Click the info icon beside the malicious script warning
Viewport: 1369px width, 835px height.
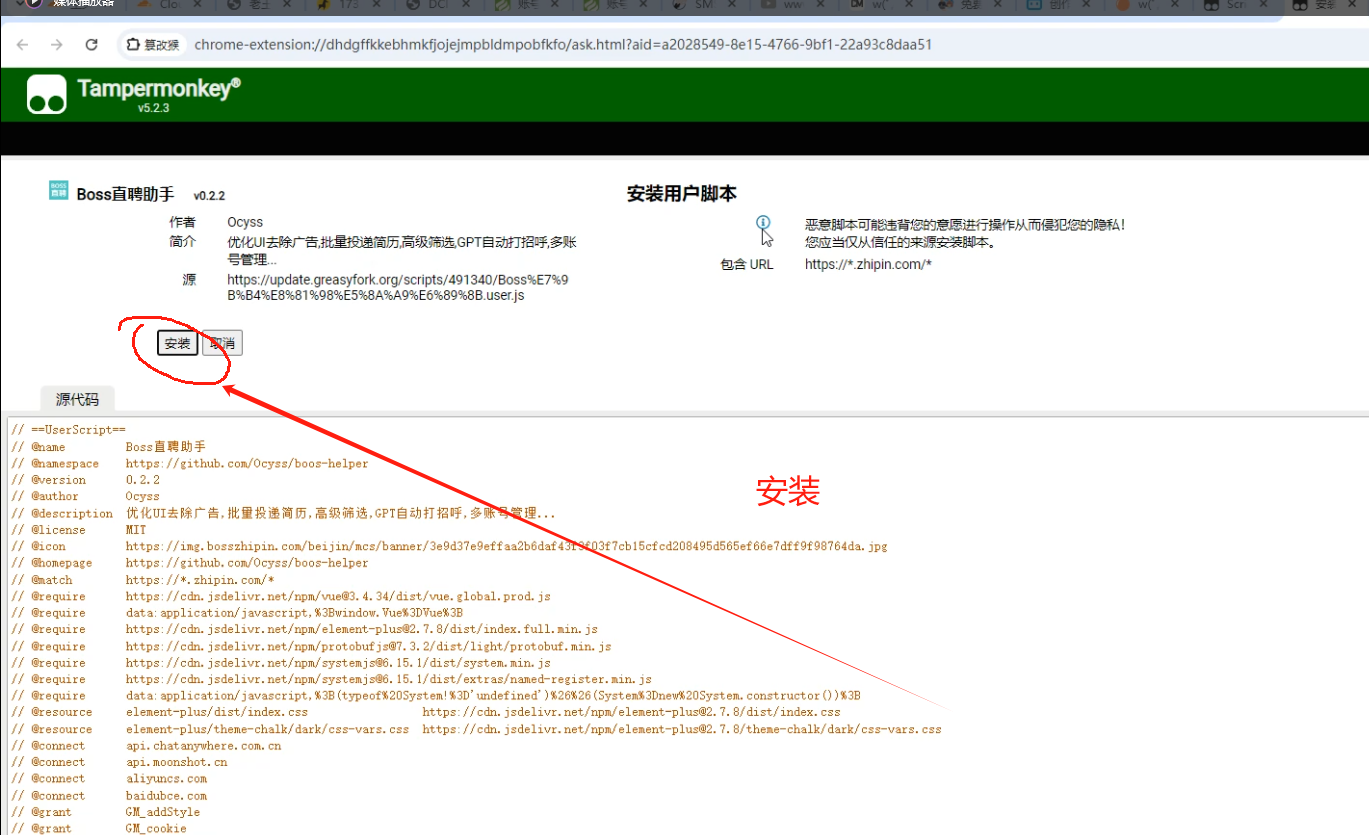pos(763,223)
